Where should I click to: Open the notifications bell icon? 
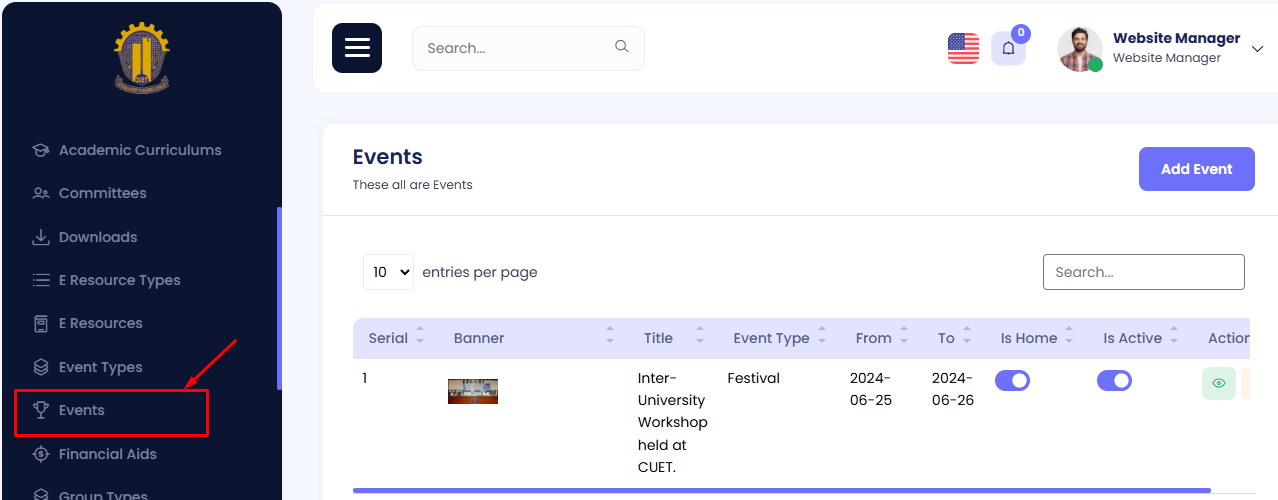point(1008,48)
